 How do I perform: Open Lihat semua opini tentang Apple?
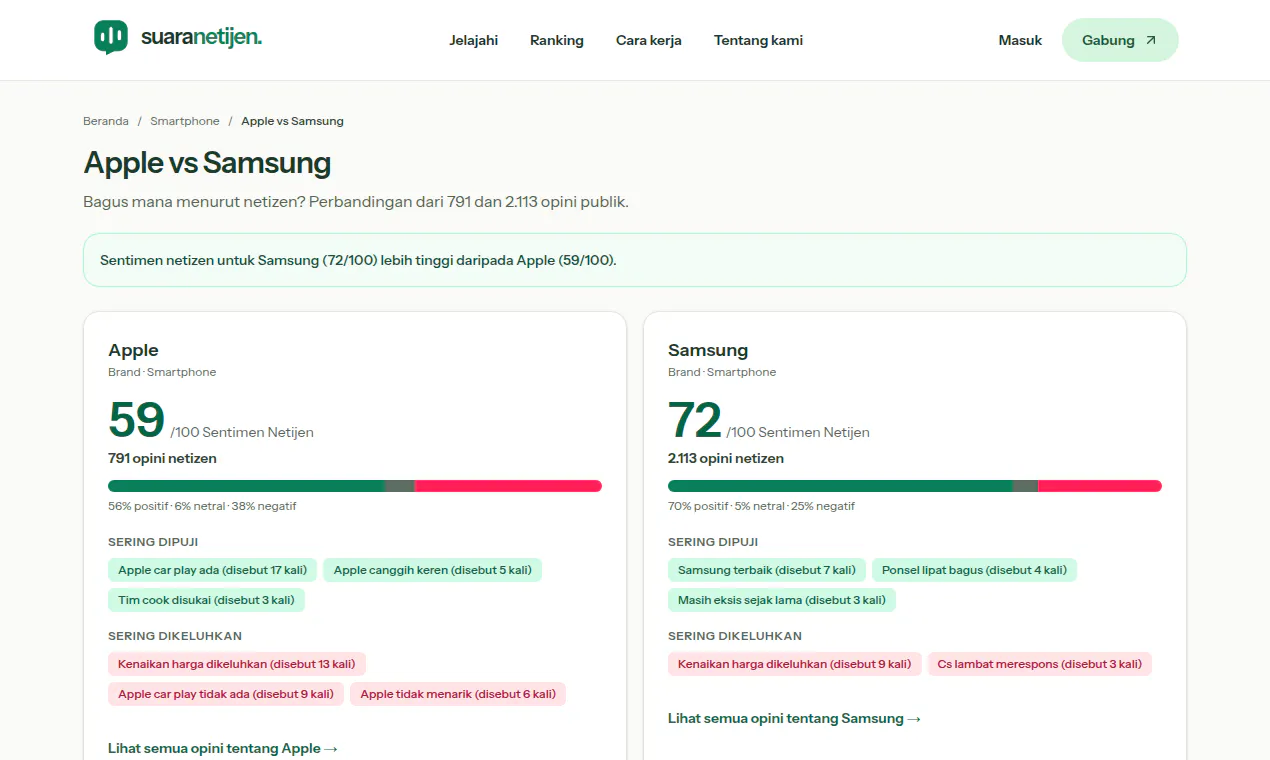(x=223, y=748)
